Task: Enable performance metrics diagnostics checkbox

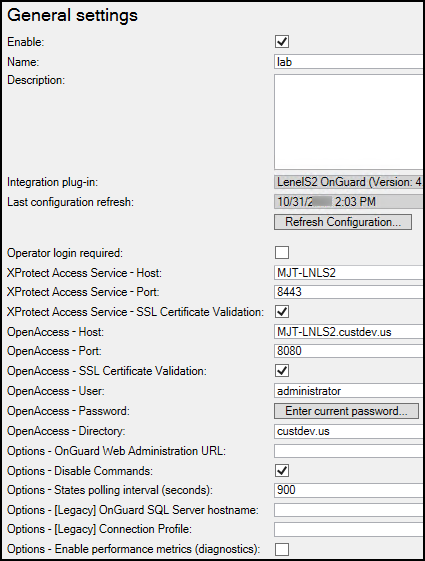Action: point(282,549)
